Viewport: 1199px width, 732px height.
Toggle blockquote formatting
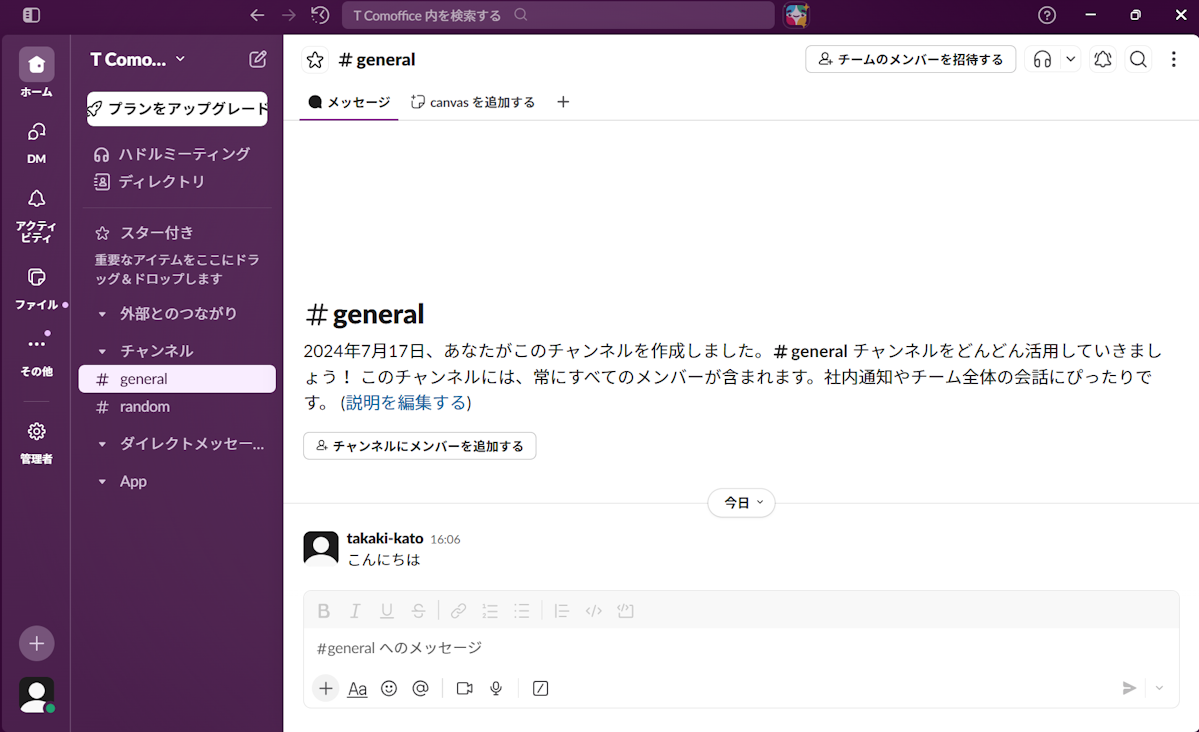coord(561,610)
